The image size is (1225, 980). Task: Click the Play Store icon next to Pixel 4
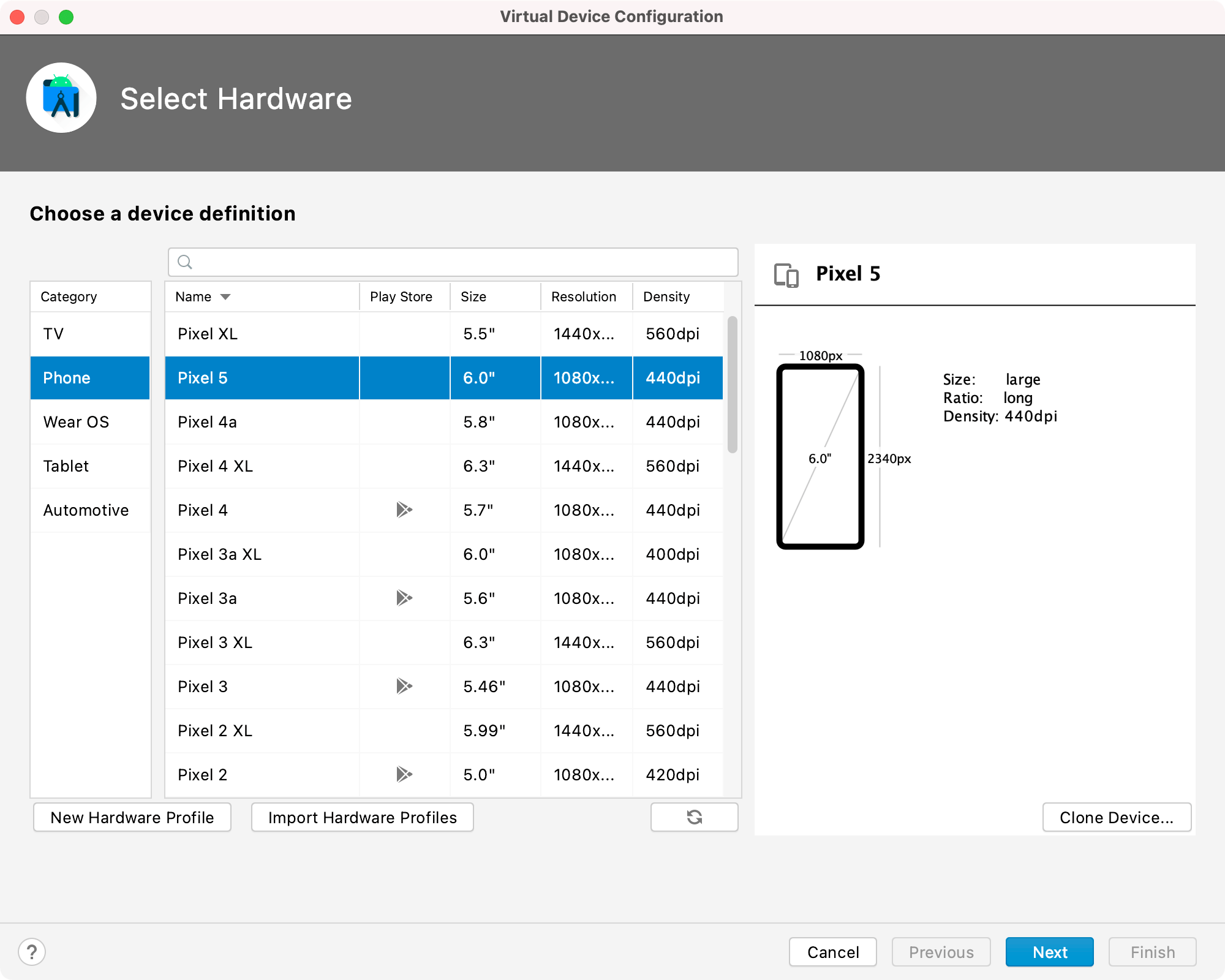404,510
